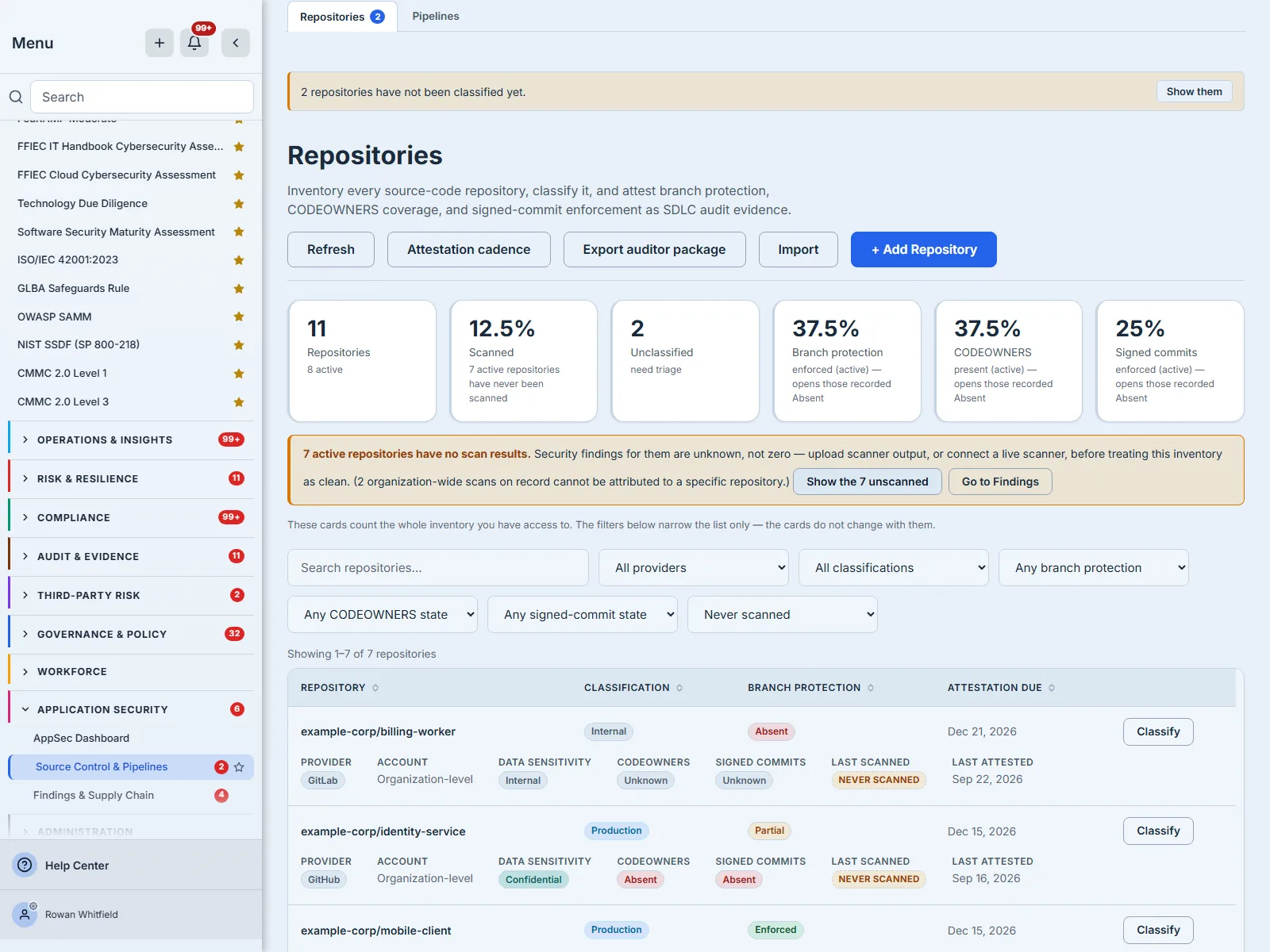1270x952 pixels.
Task: Expand Governance & Policy section
Action: pyautogui.click(x=132, y=634)
